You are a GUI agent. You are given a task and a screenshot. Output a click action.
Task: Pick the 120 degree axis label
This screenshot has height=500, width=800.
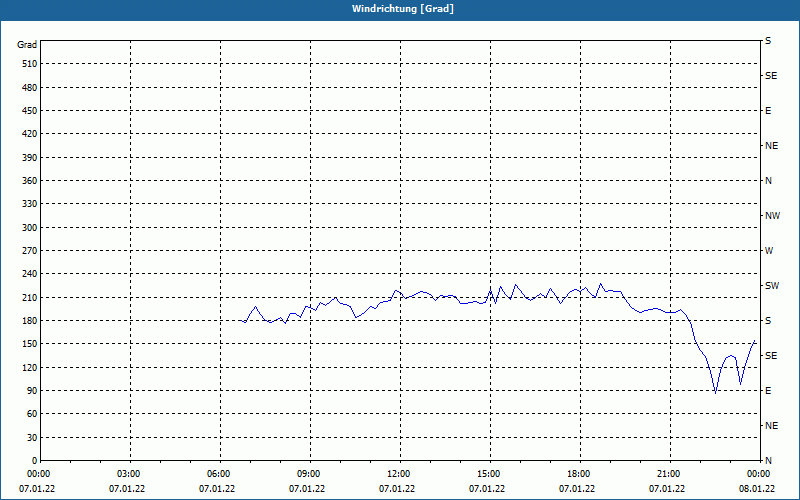(x=30, y=367)
